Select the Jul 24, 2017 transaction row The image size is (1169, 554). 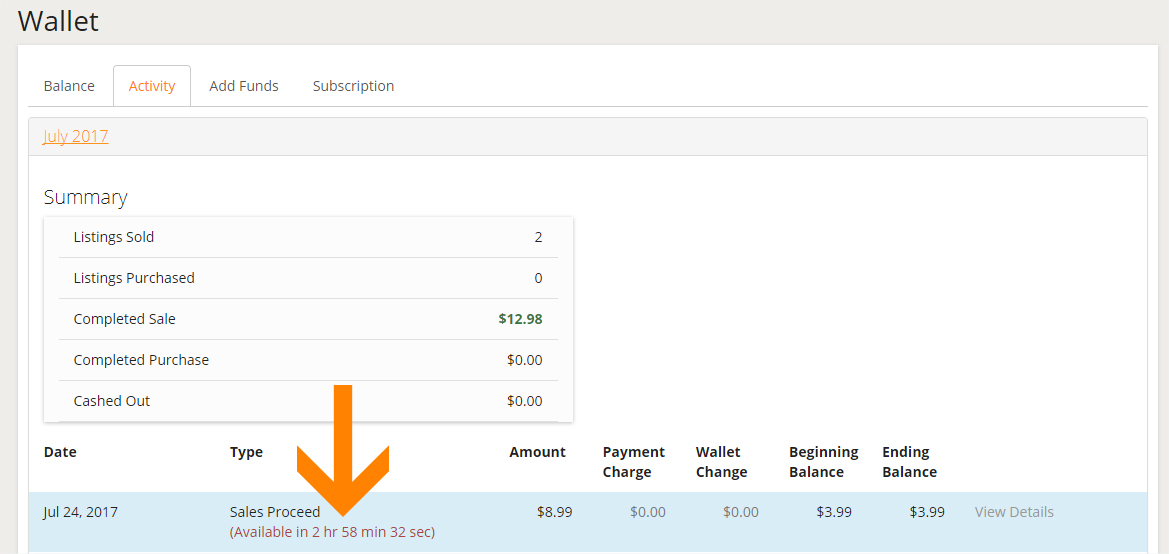[x=587, y=522]
